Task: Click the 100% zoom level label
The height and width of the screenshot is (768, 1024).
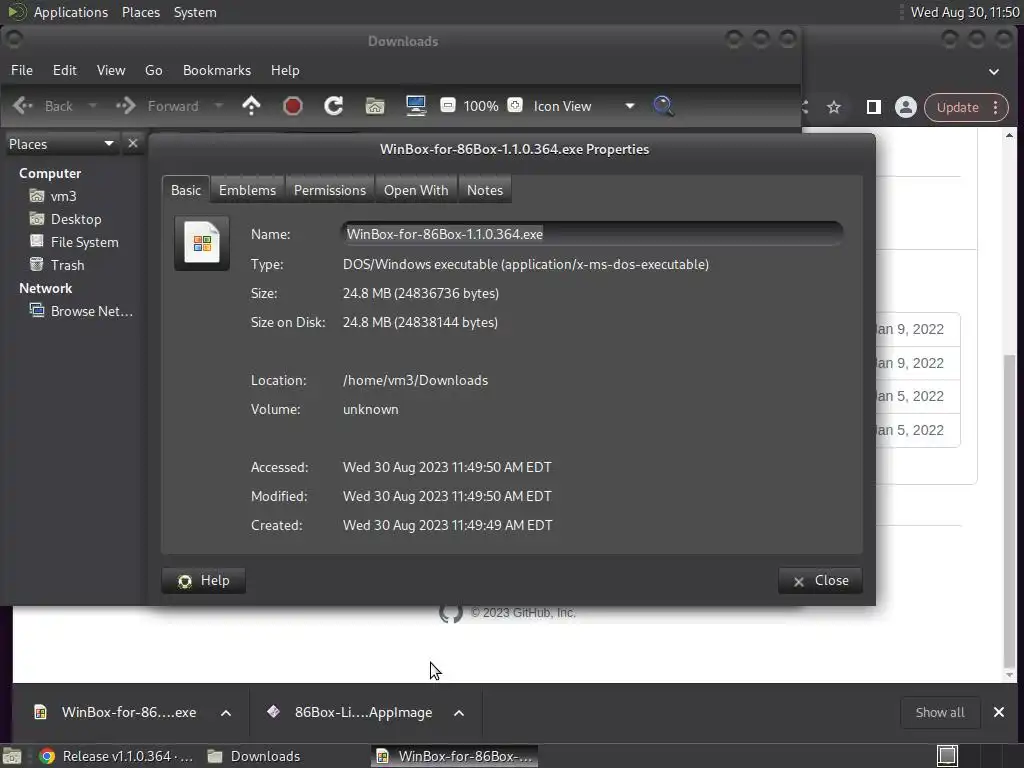Action: pyautogui.click(x=481, y=106)
